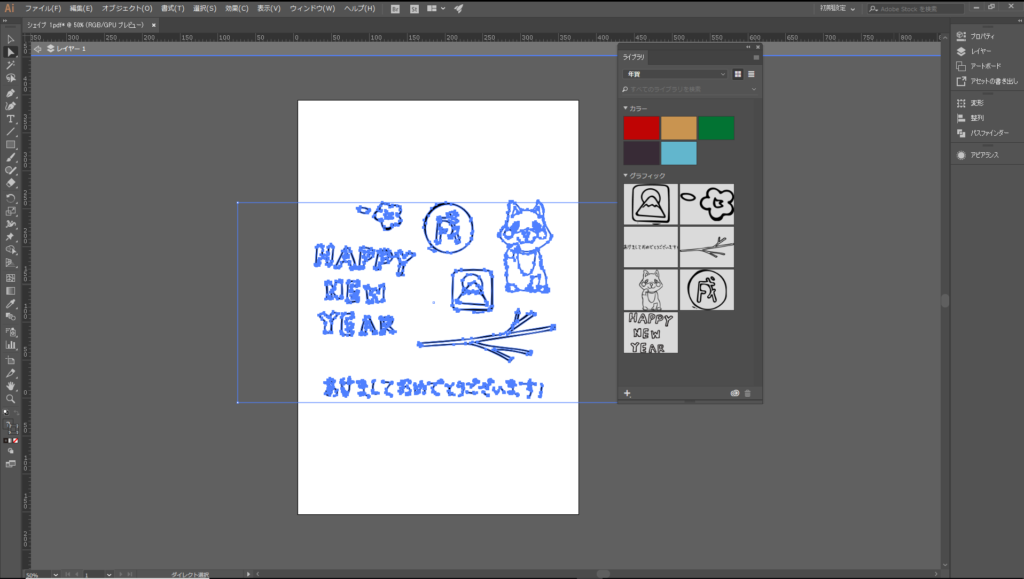Select the Eraser tool
Viewport: 1024px width, 579px height.
point(10,183)
